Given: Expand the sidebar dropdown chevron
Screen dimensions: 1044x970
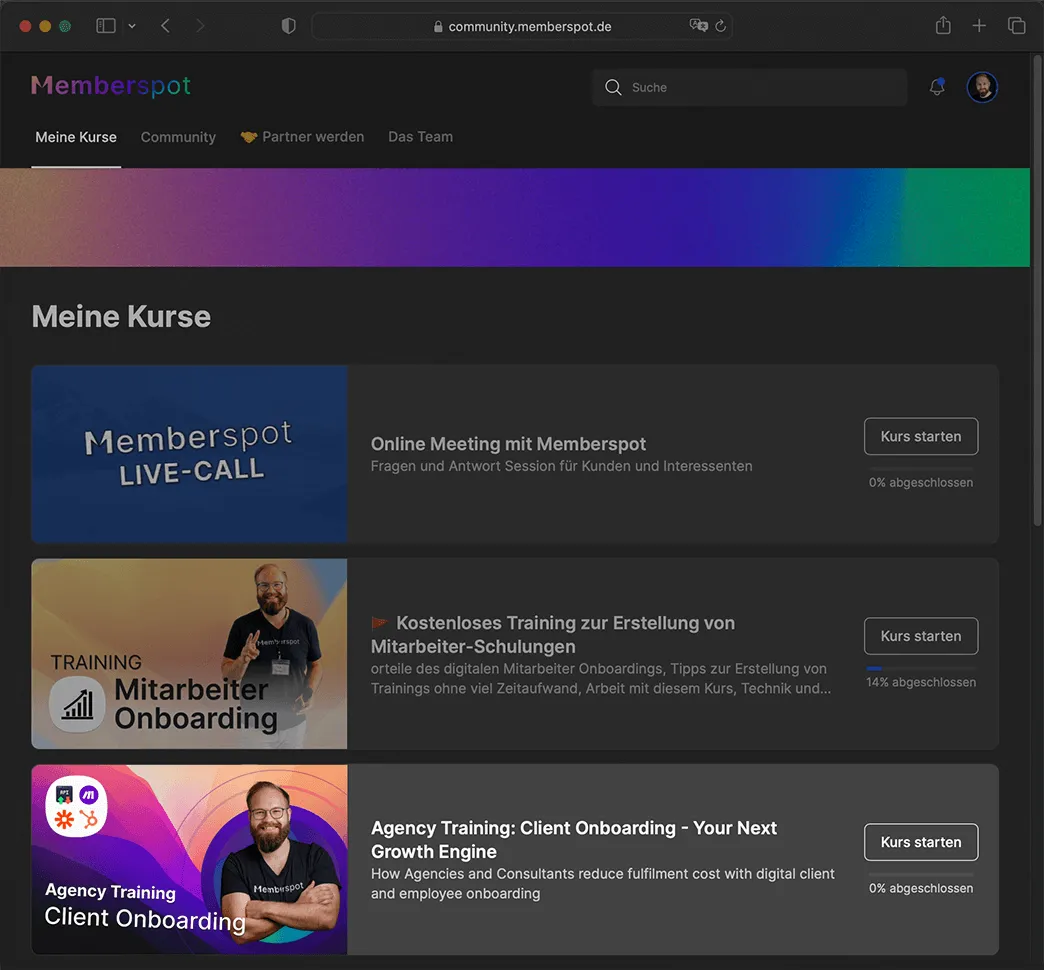Looking at the screenshot, I should pyautogui.click(x=132, y=26).
